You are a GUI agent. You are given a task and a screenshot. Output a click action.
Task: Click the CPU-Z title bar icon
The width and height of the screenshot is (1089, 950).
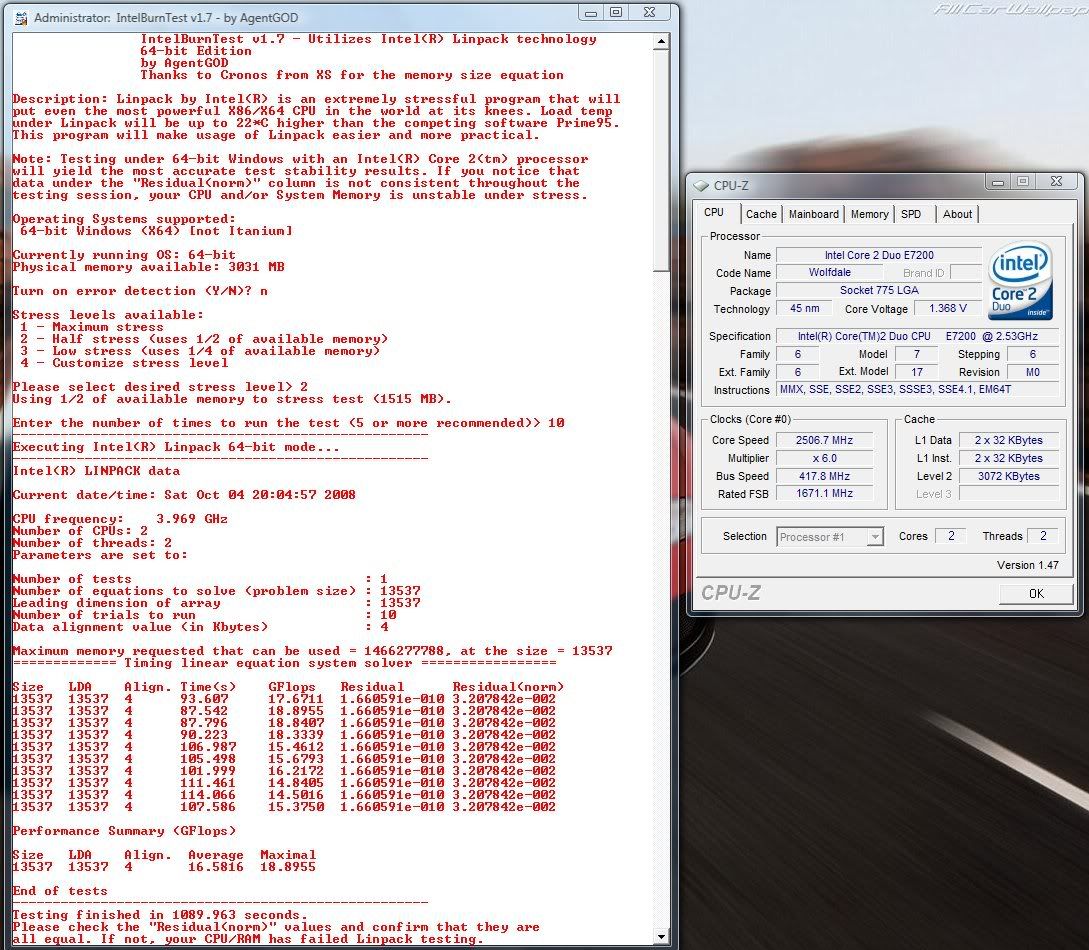pyautogui.click(x=701, y=185)
